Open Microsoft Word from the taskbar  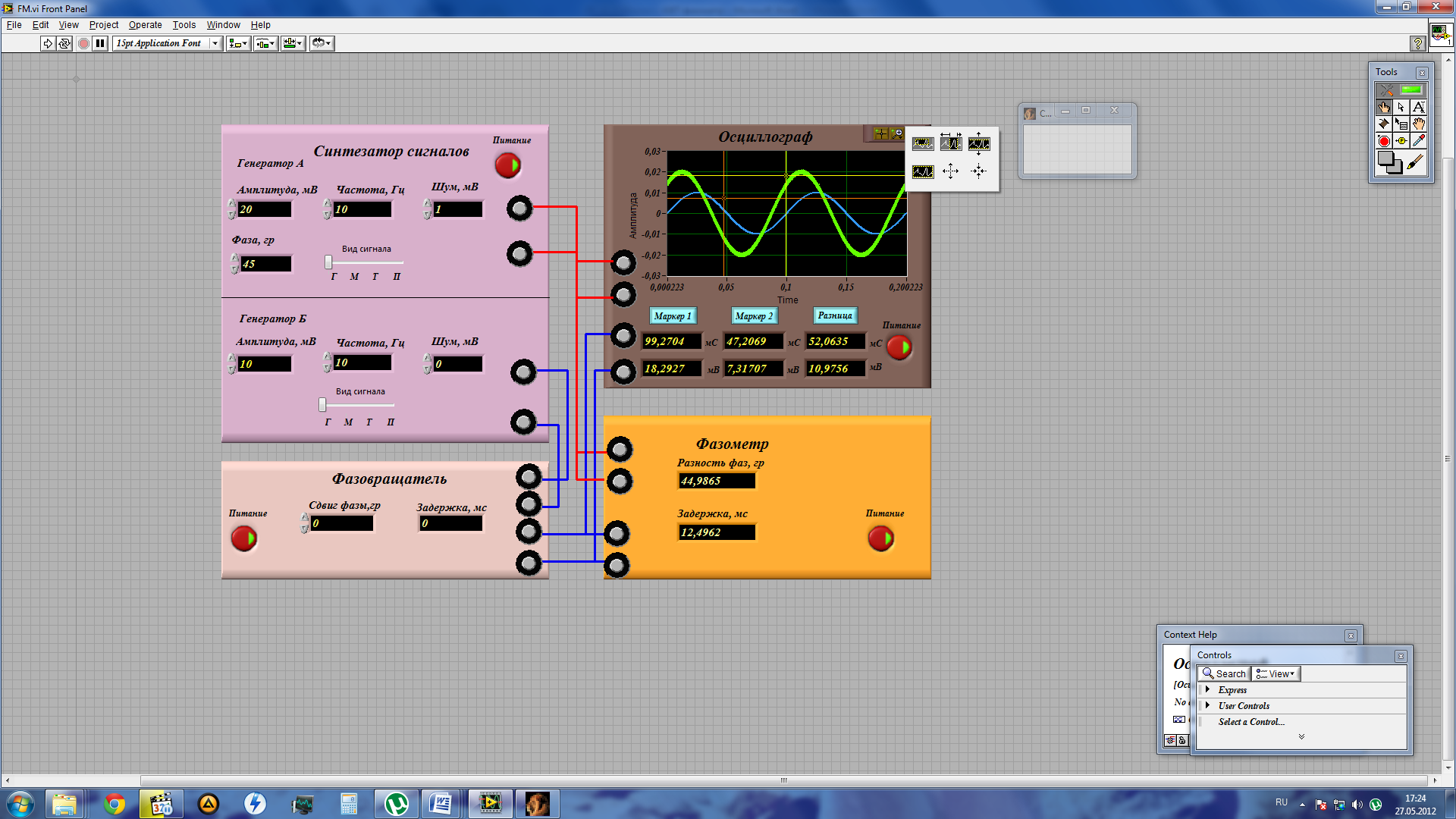[441, 804]
